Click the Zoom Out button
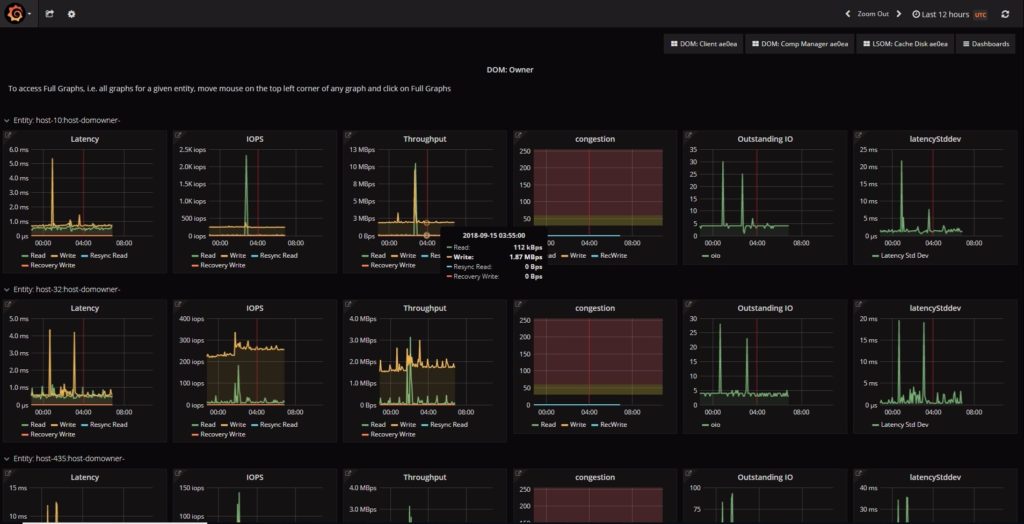Viewport: 1024px width, 524px height. [x=873, y=14]
